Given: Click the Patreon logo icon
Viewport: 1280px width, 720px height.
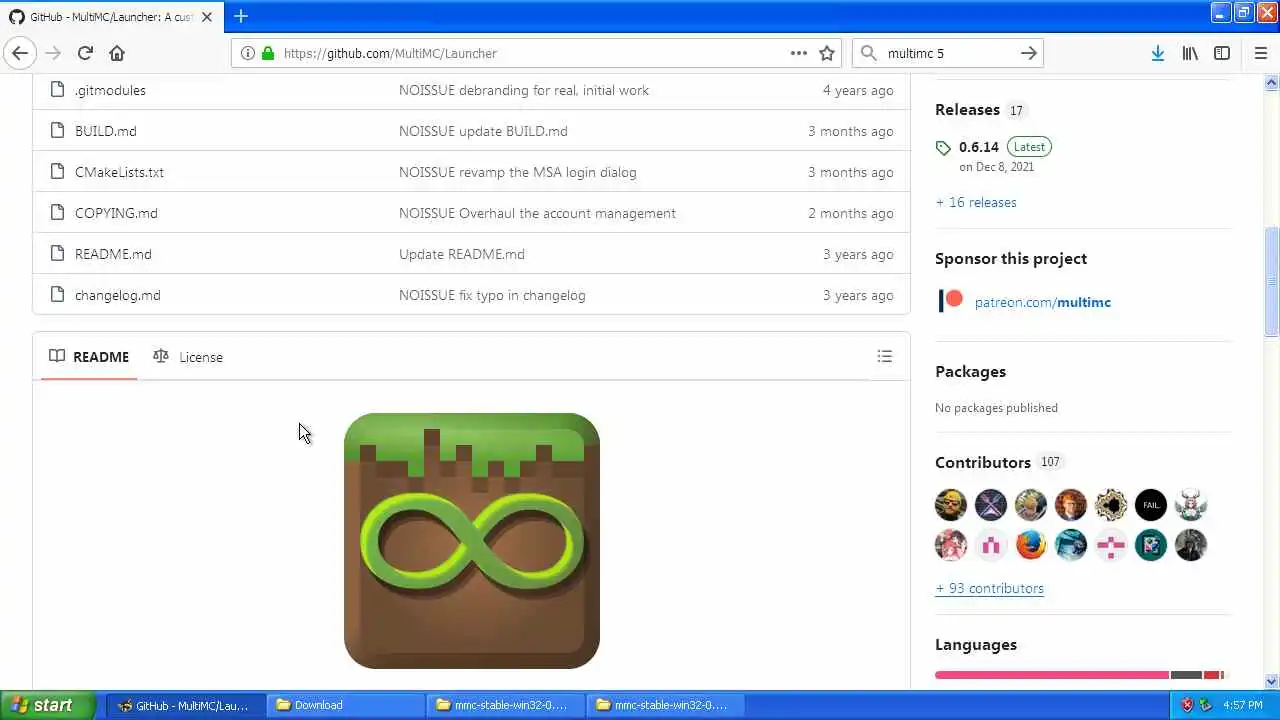Looking at the screenshot, I should tap(951, 300).
